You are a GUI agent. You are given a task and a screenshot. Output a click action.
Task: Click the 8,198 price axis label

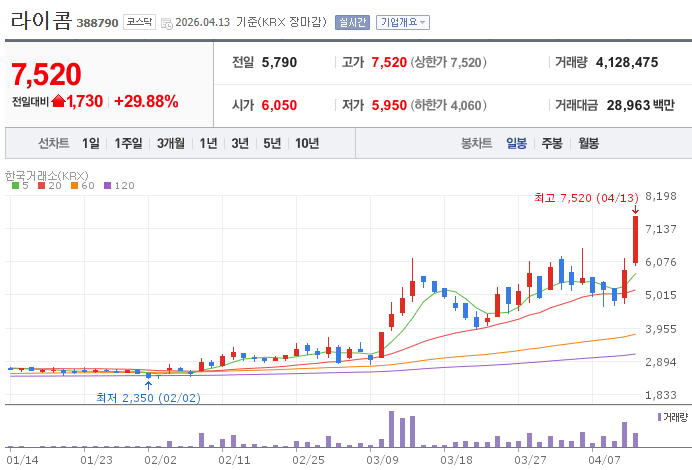coord(661,196)
